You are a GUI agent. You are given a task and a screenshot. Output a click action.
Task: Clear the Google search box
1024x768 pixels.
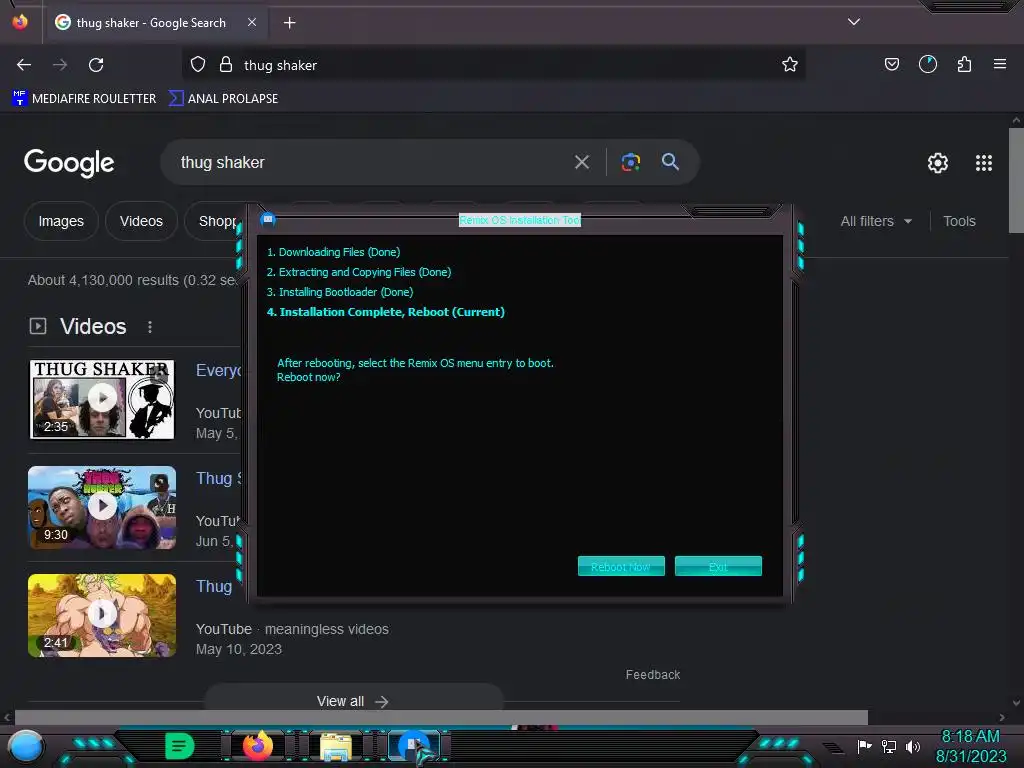(582, 162)
